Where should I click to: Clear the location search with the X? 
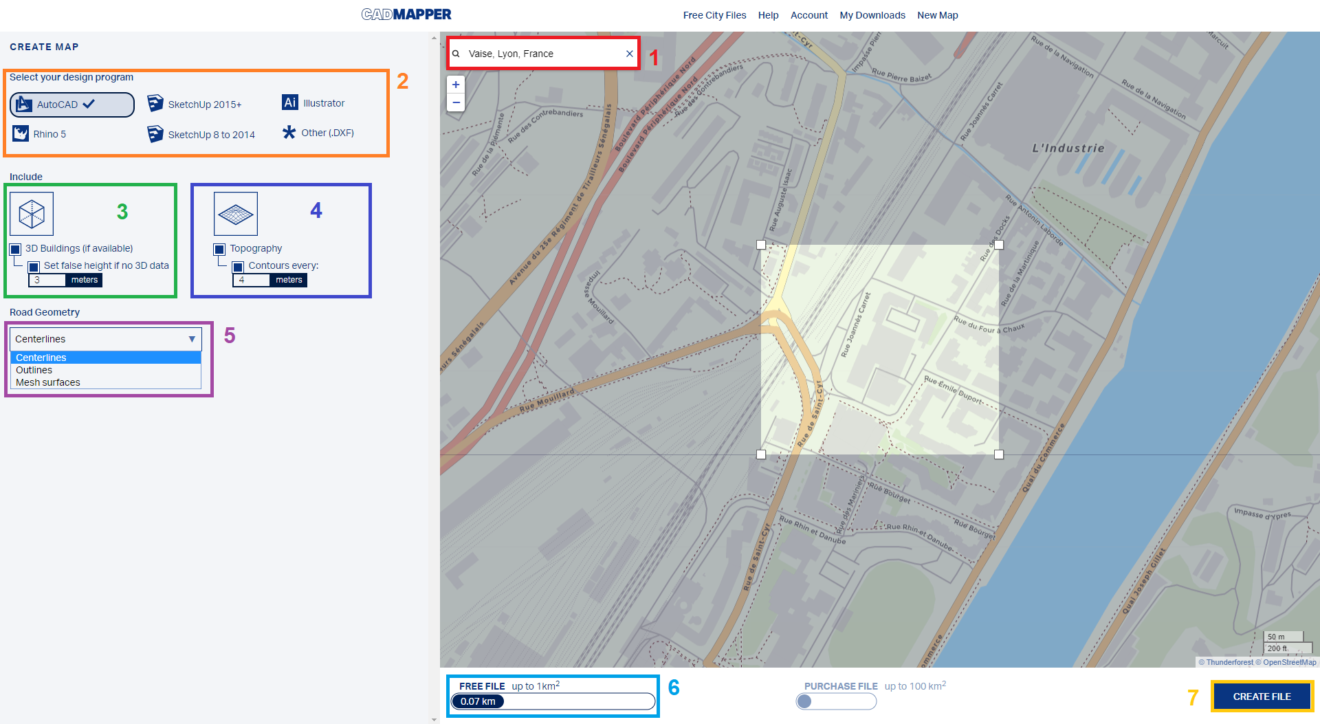(x=629, y=53)
